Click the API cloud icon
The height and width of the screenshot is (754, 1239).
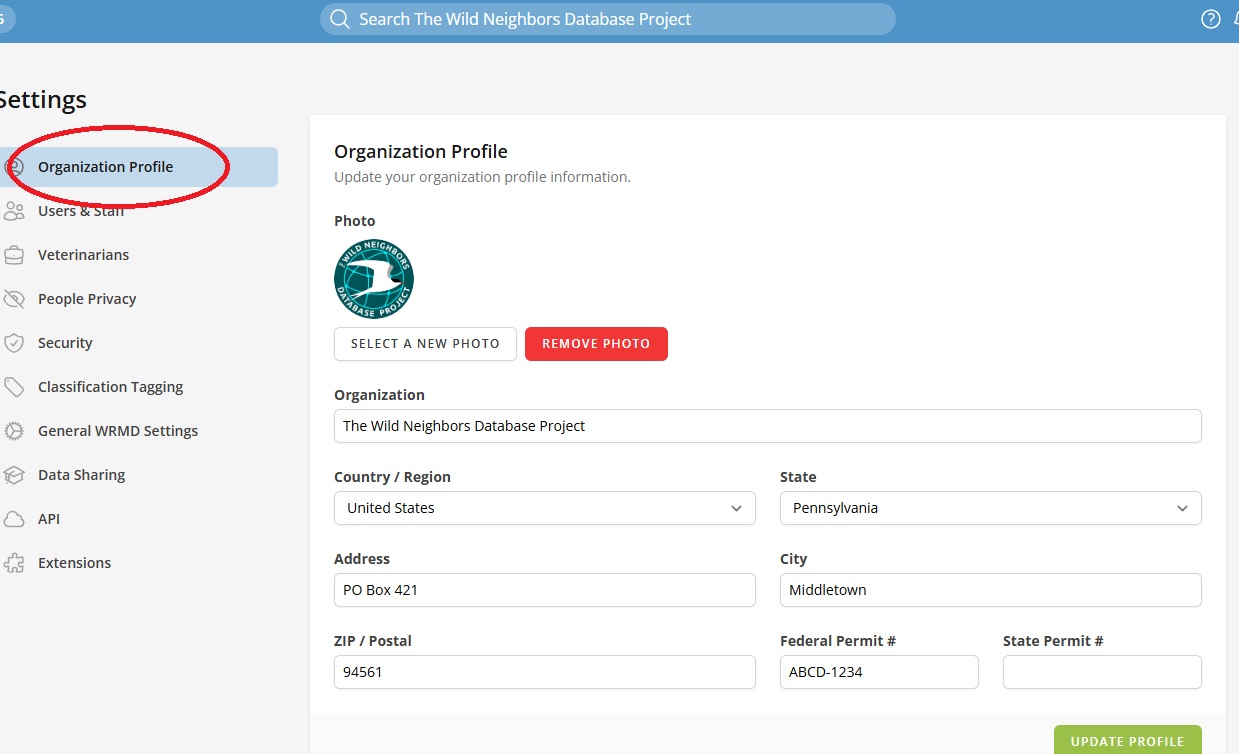(14, 519)
